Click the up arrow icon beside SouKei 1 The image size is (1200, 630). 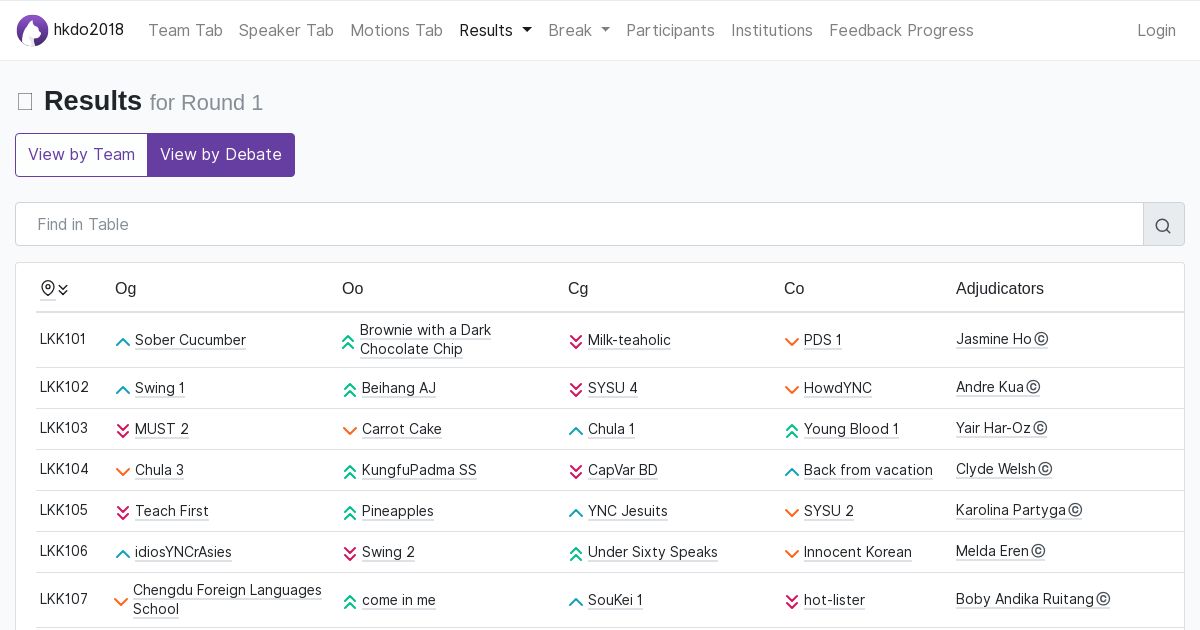[576, 601]
